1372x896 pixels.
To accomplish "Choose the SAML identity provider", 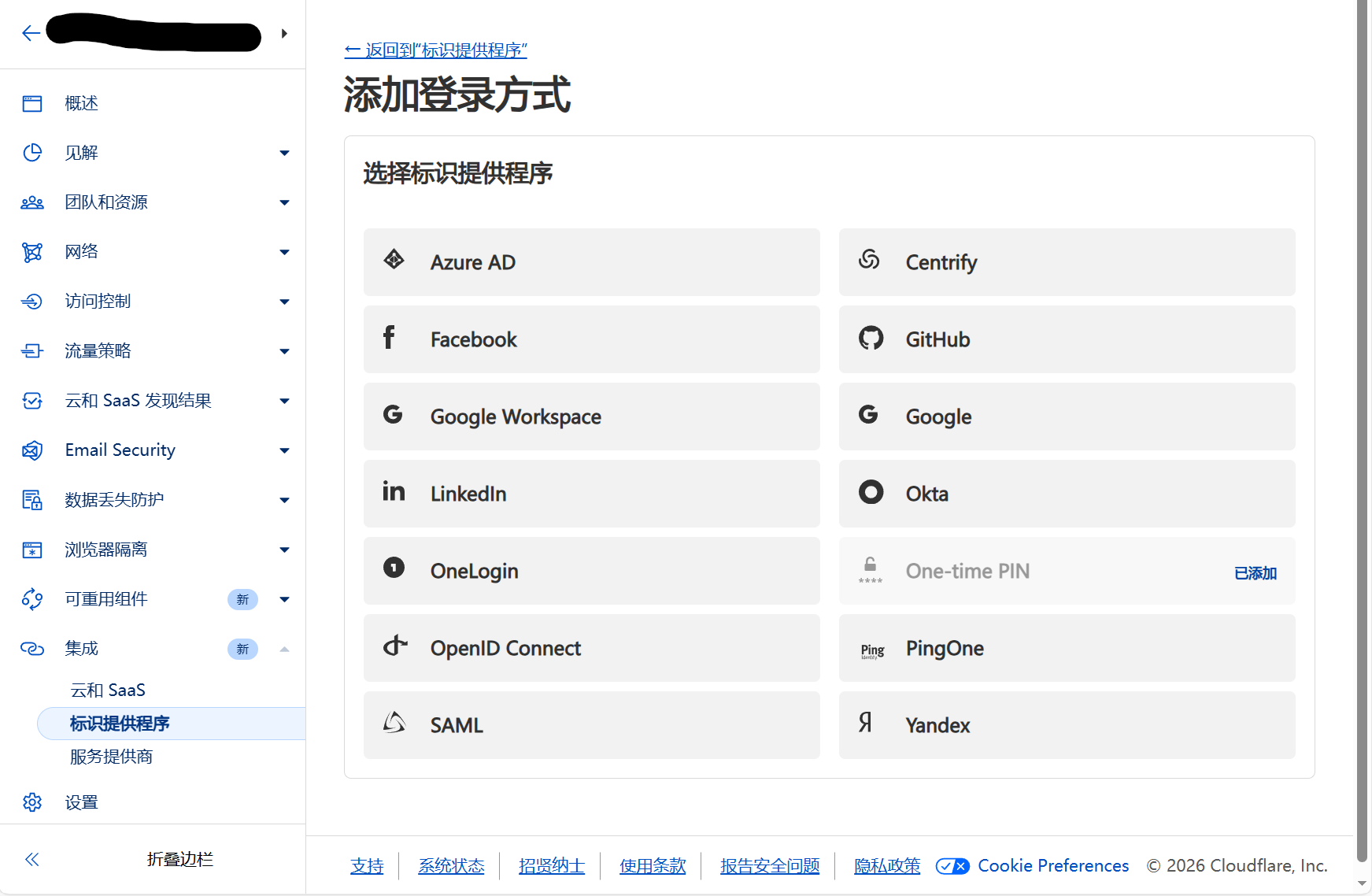I will coord(591,725).
